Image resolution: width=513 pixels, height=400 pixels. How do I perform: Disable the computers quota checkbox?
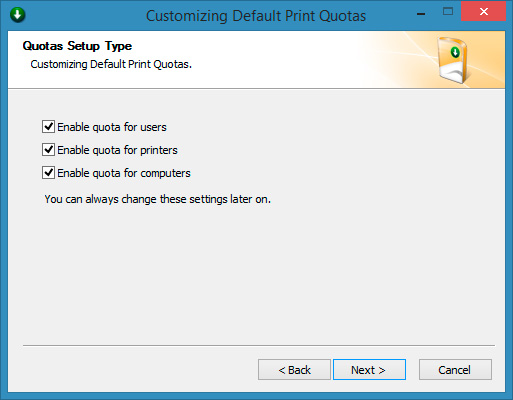click(48, 173)
